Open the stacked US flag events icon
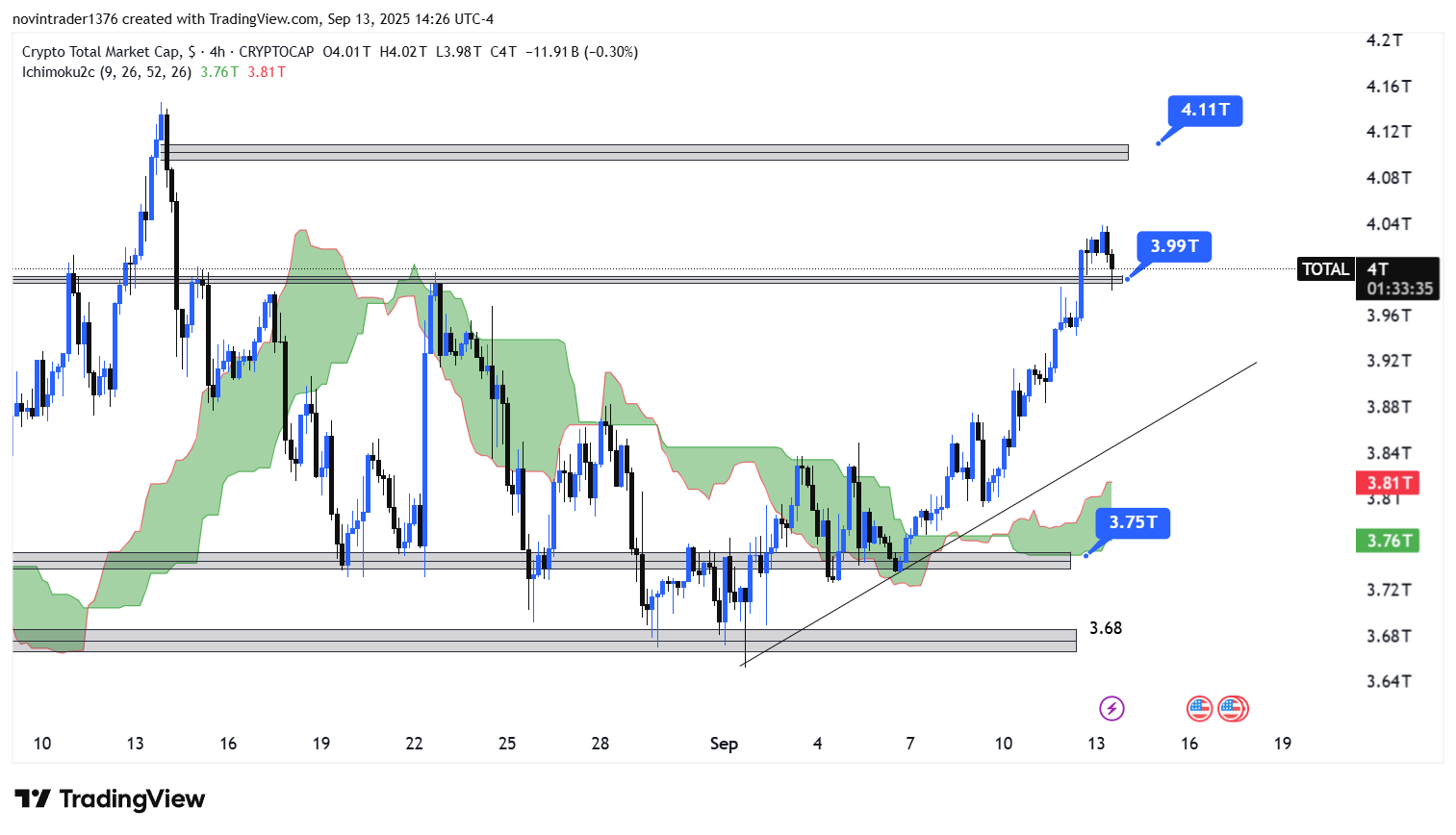Image resolution: width=1456 pixels, height=835 pixels. click(x=1233, y=709)
